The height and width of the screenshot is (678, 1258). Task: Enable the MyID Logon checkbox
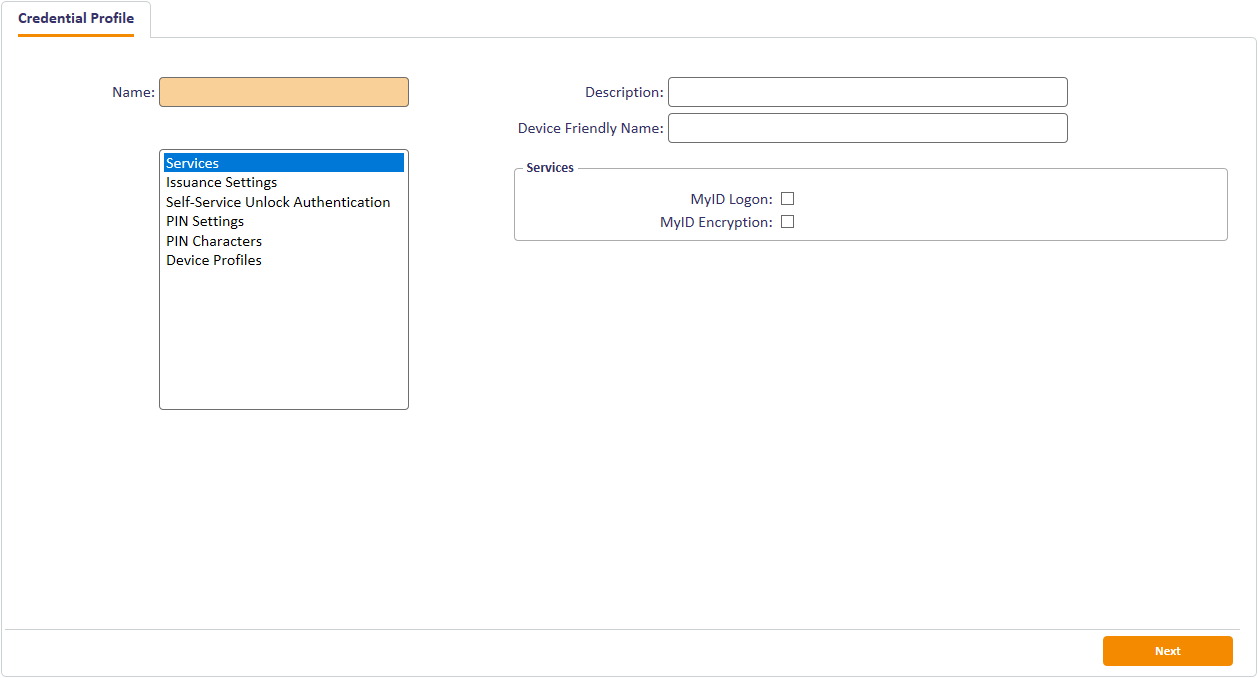(x=787, y=199)
